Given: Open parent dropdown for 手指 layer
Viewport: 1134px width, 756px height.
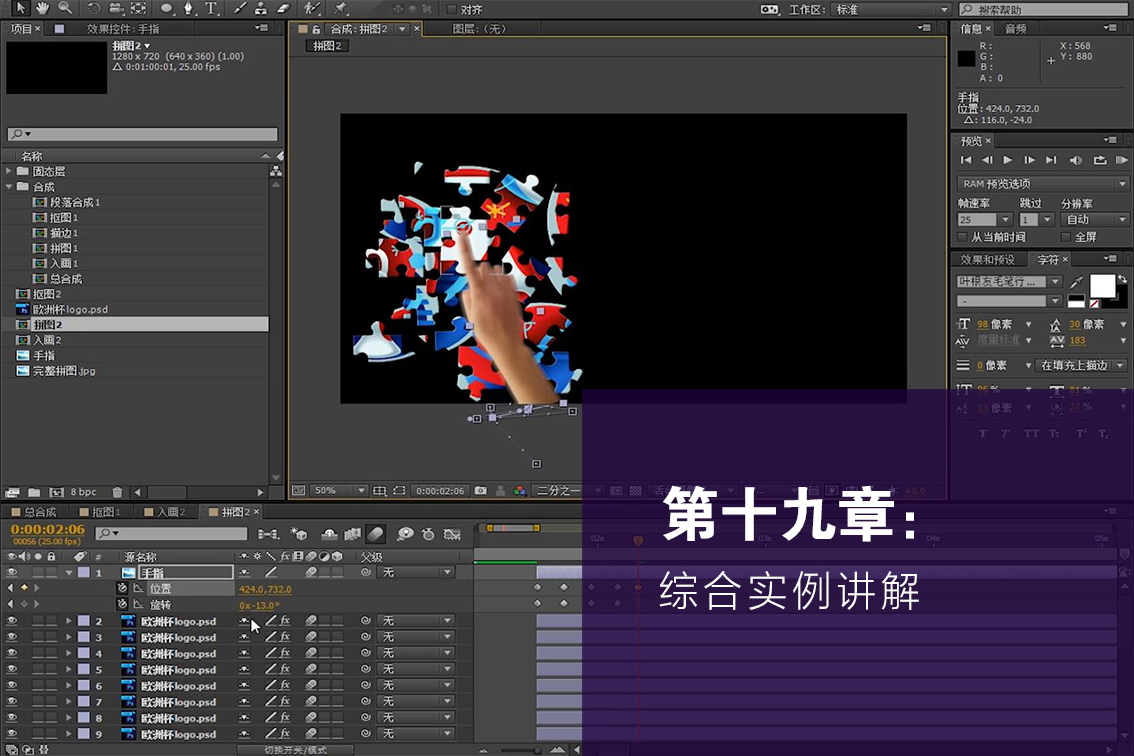Looking at the screenshot, I should (416, 572).
